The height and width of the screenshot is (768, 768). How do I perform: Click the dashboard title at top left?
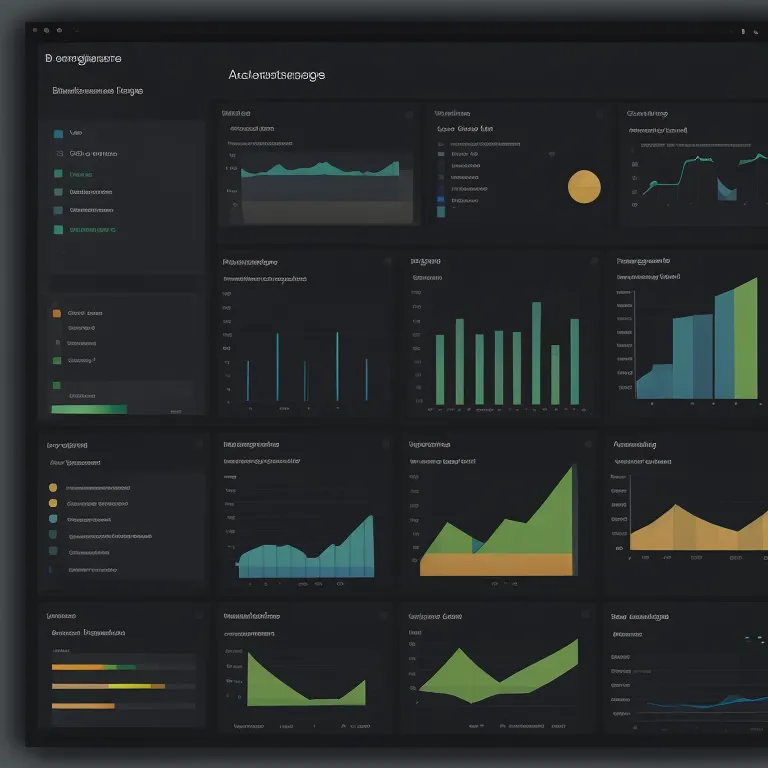(83, 59)
